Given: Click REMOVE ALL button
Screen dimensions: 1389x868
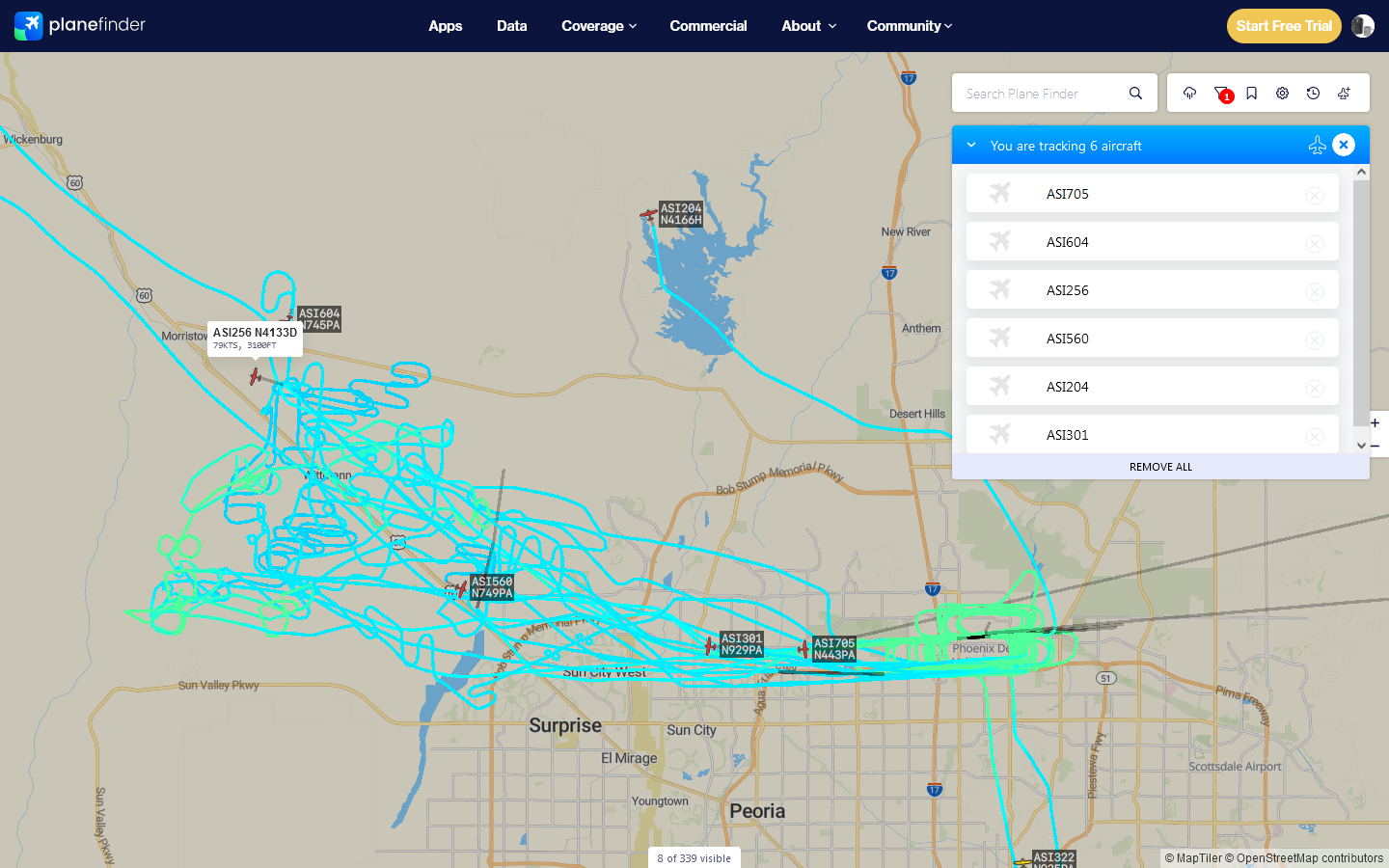Looking at the screenshot, I should coord(1160,467).
